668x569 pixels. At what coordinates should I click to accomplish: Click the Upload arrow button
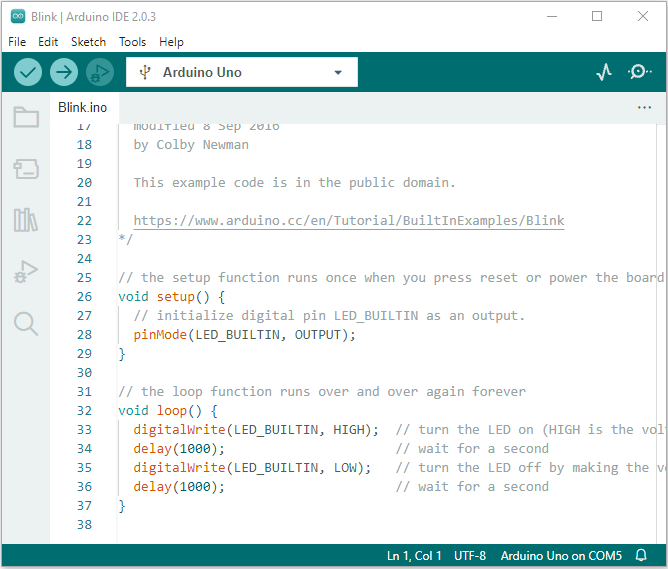point(64,72)
